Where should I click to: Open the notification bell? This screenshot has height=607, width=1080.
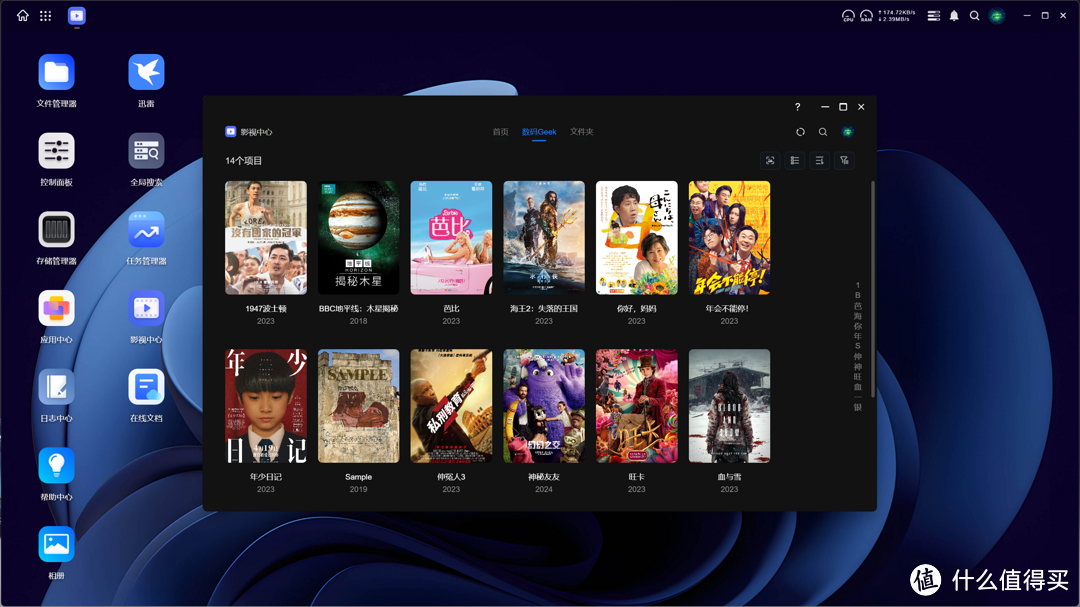coord(954,15)
